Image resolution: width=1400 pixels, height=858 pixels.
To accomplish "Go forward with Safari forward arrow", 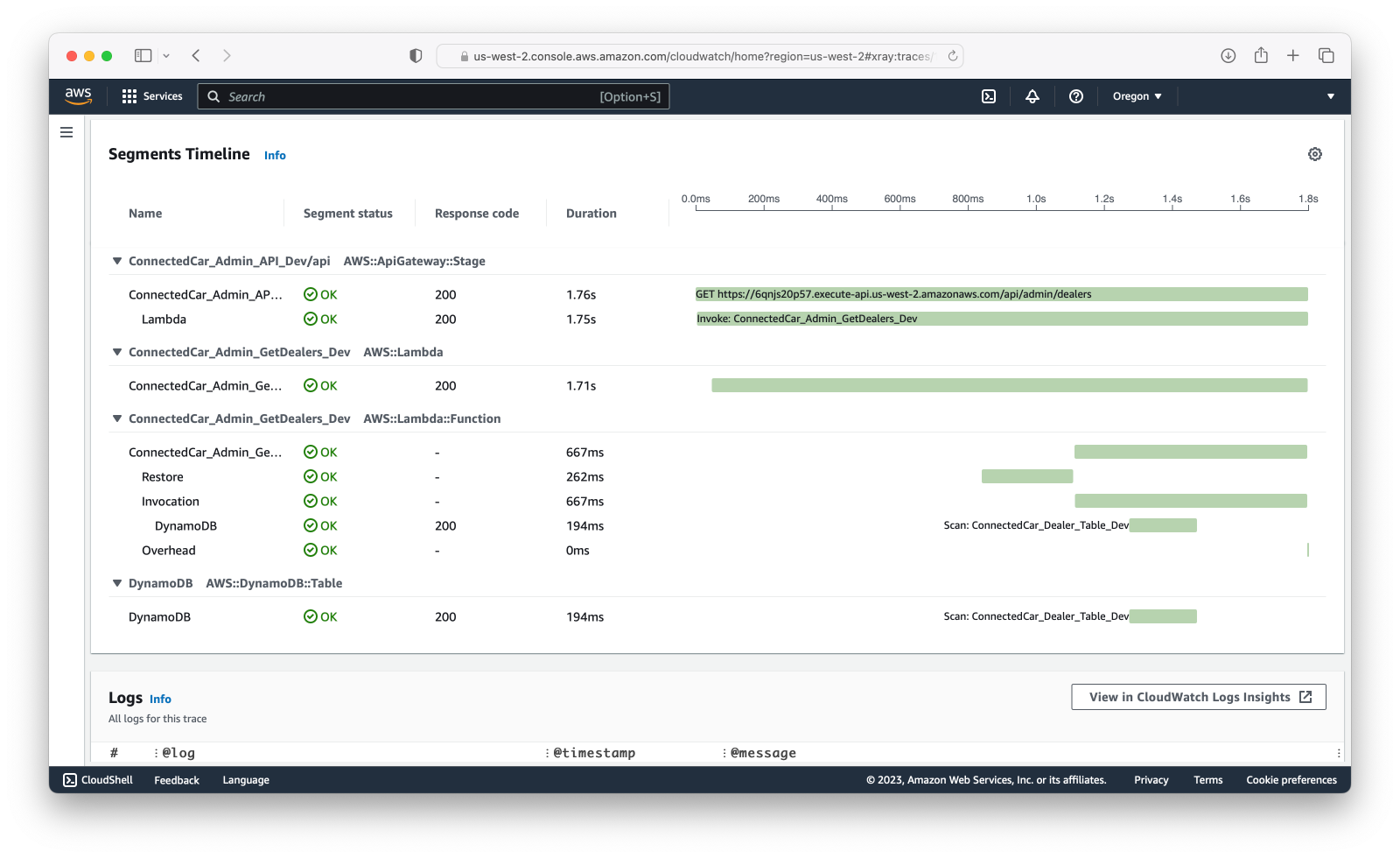I will tap(227, 55).
